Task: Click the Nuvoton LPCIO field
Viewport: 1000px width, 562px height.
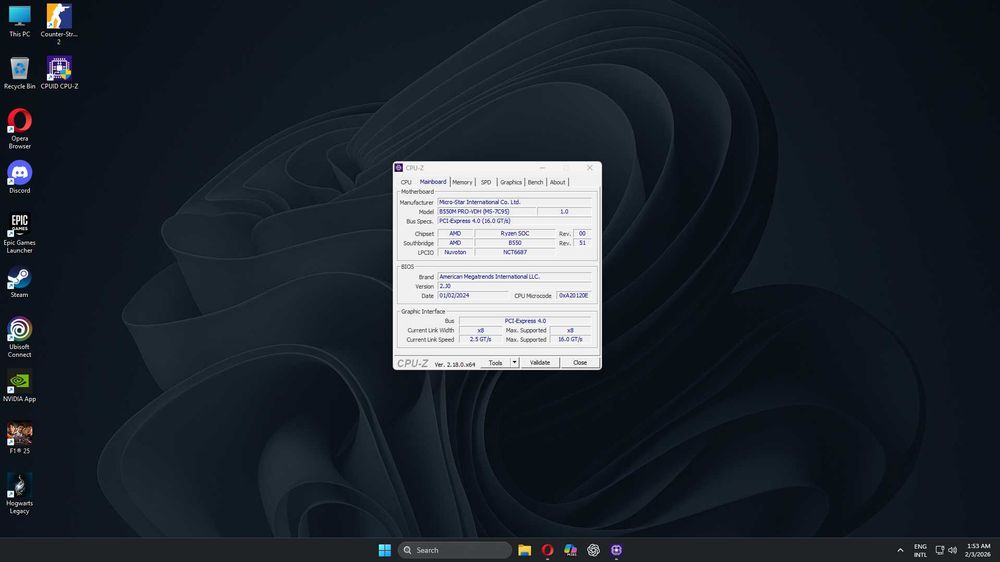Action: point(455,252)
